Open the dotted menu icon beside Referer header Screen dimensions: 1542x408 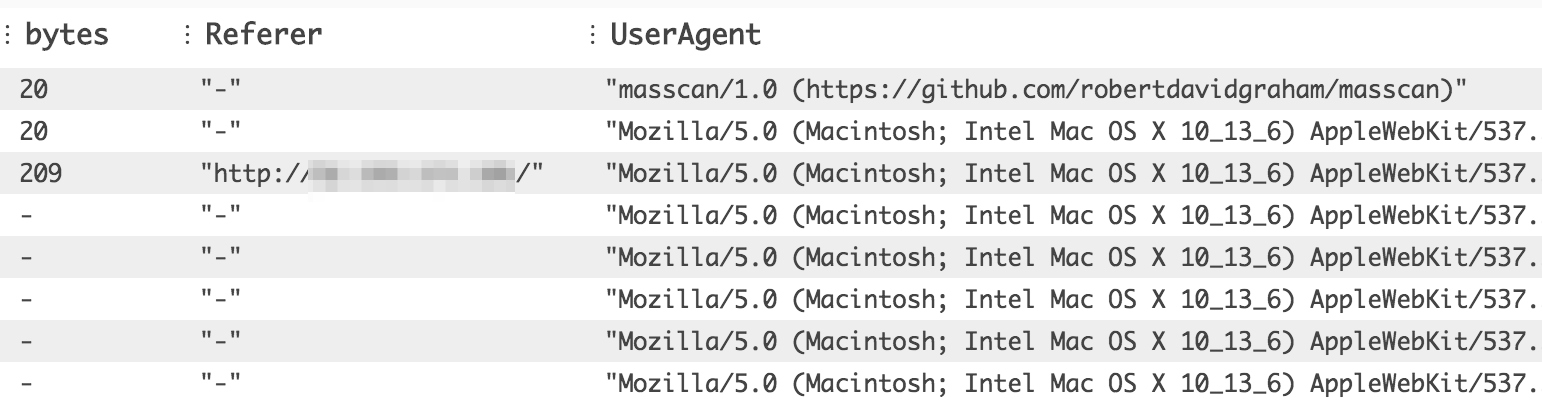pyautogui.click(x=187, y=35)
